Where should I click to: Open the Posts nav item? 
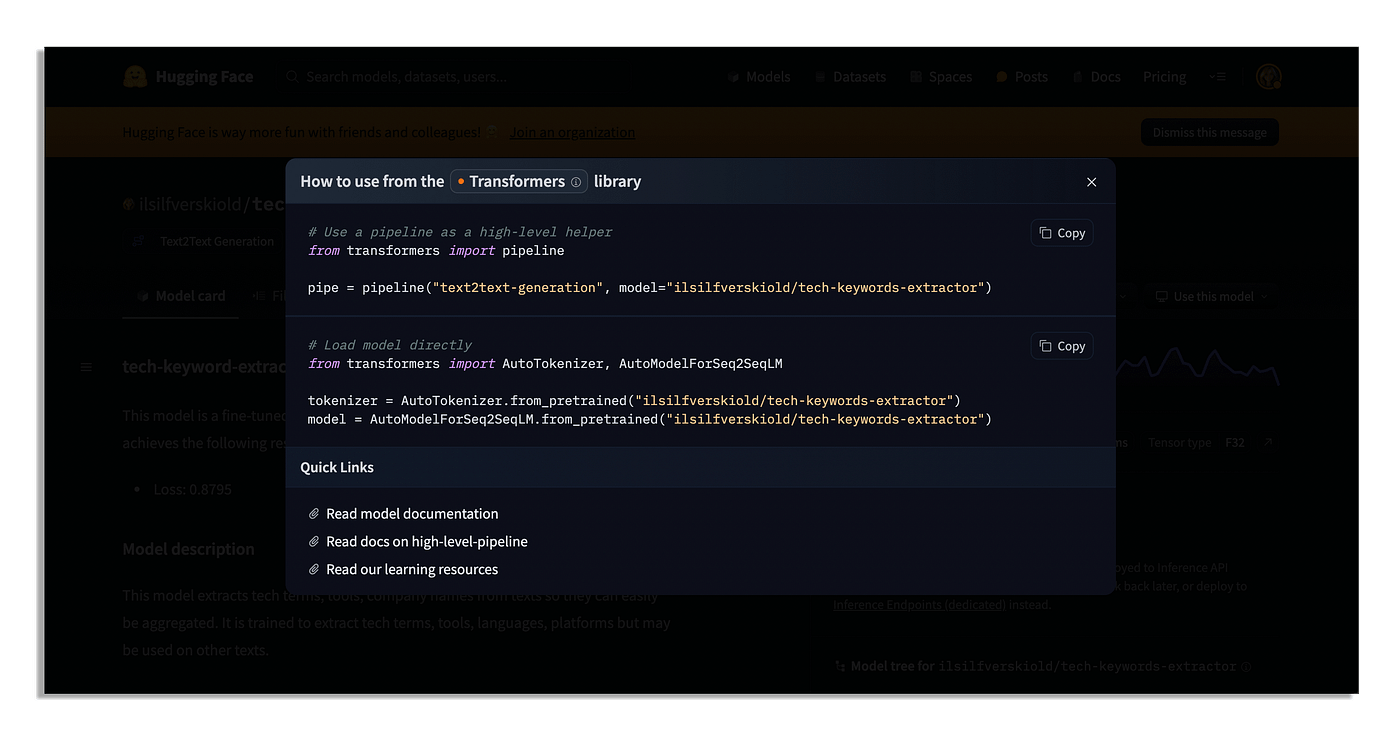[1022, 77]
